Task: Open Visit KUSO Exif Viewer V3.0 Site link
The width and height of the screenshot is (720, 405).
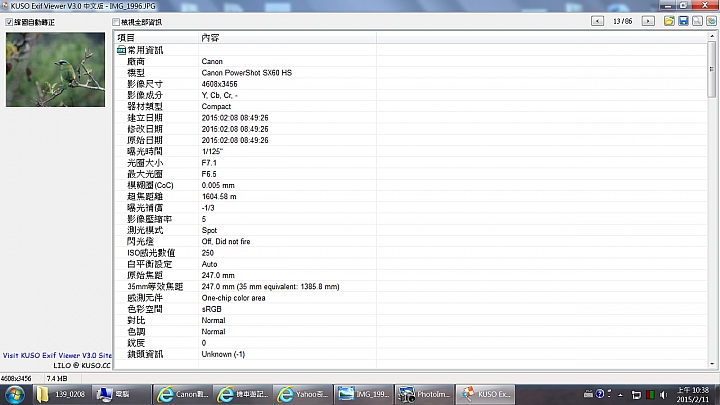Action: pos(57,355)
